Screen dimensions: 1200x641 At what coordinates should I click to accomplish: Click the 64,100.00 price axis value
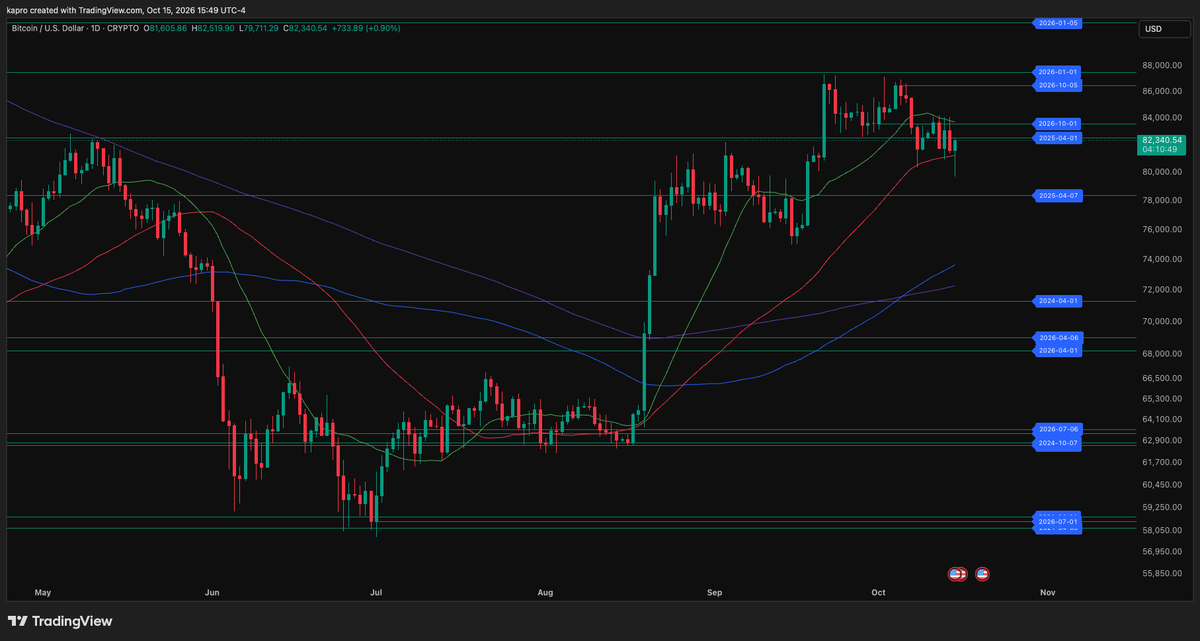click(x=1161, y=419)
